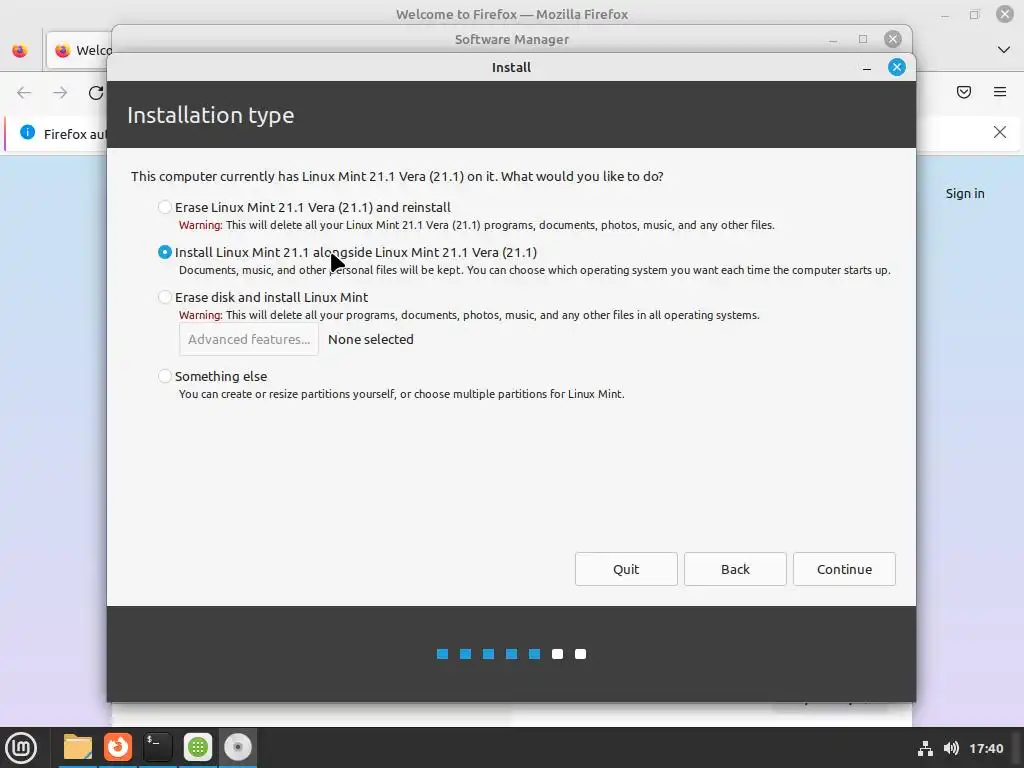The height and width of the screenshot is (768, 1024).
Task: Click the Advanced features button
Action: (249, 339)
